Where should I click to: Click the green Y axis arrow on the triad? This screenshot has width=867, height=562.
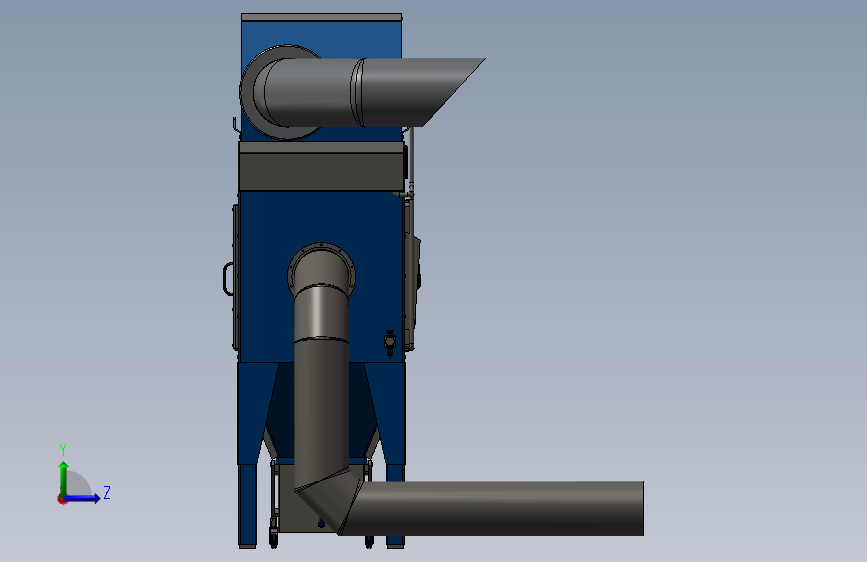coord(64,478)
